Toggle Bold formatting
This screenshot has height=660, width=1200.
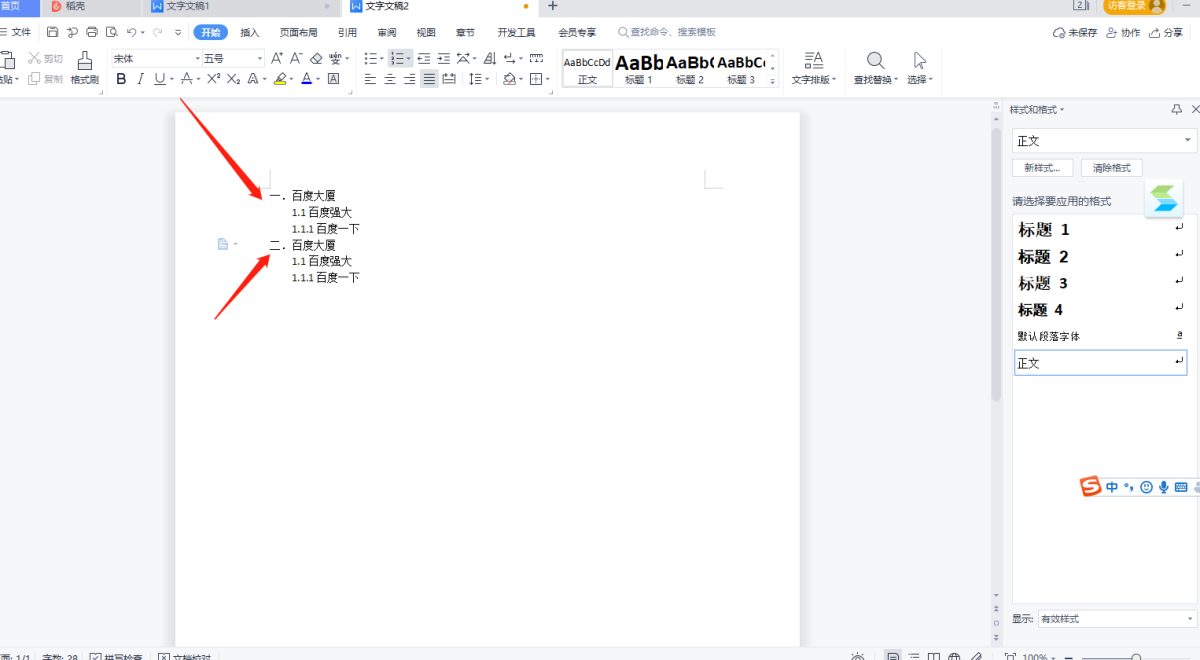pos(121,79)
